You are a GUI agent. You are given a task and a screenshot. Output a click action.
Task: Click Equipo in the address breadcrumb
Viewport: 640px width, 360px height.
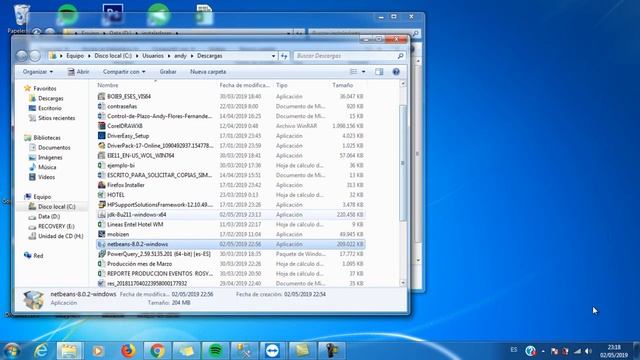(75, 56)
